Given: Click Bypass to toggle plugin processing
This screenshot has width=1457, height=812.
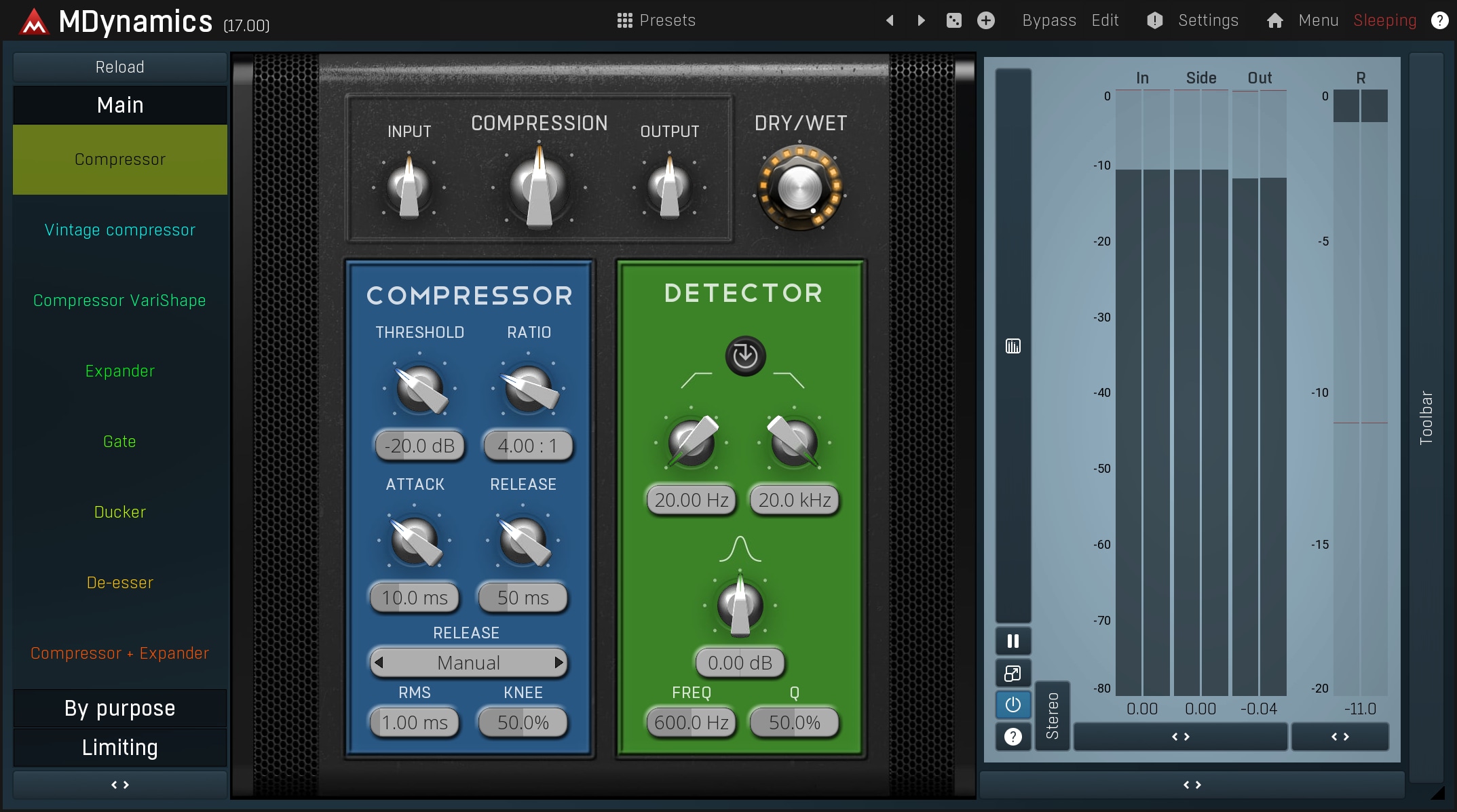Looking at the screenshot, I should tap(1048, 20).
